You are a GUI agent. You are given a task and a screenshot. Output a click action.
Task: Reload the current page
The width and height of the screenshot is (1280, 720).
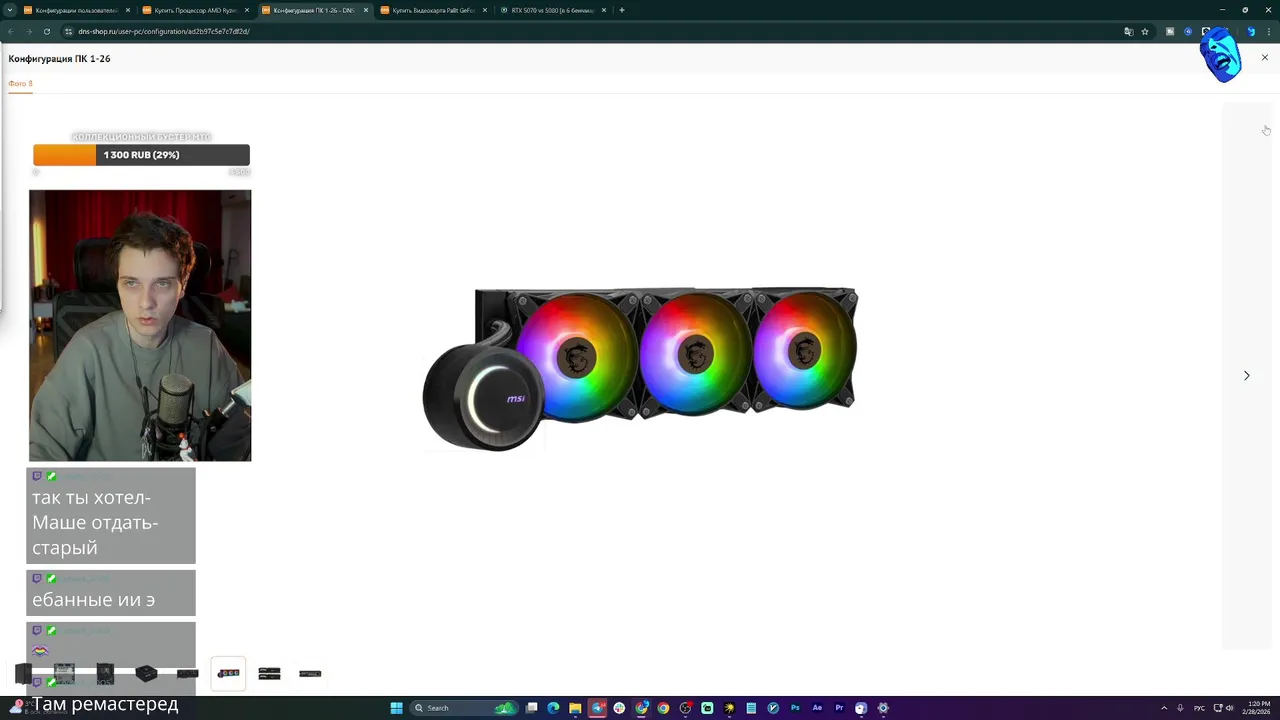(46, 31)
